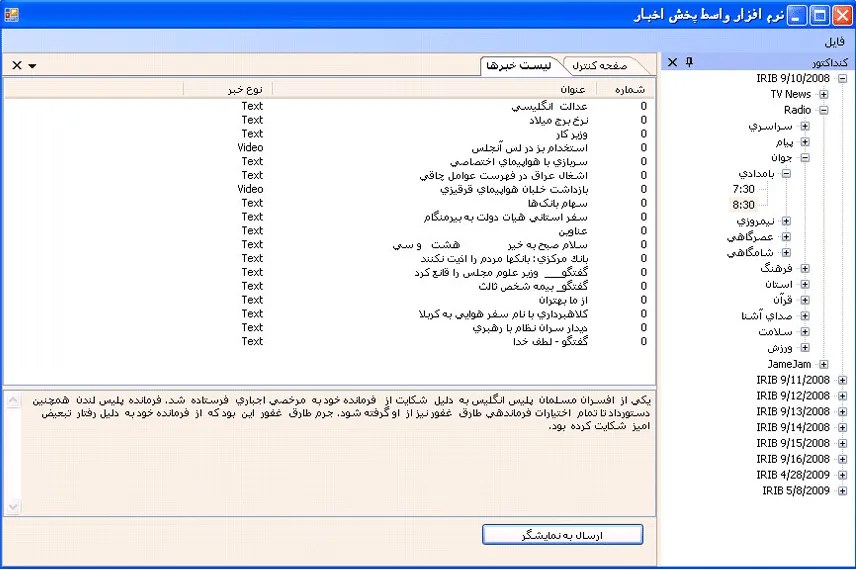
Task: Expand the IRIB 9/16/2008 node
Action: pyautogui.click(x=842, y=459)
